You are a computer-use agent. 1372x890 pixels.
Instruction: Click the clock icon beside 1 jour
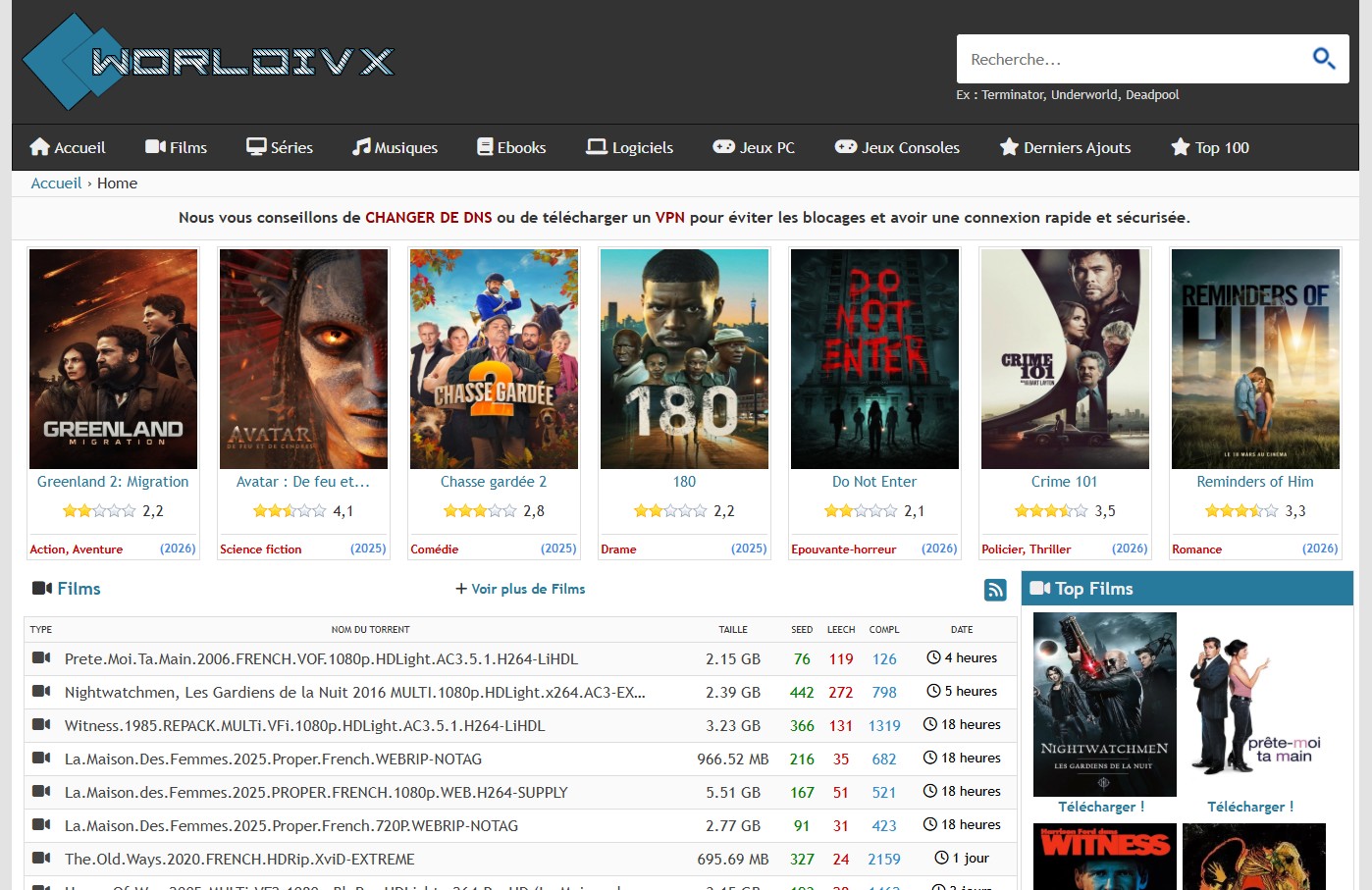(942, 858)
